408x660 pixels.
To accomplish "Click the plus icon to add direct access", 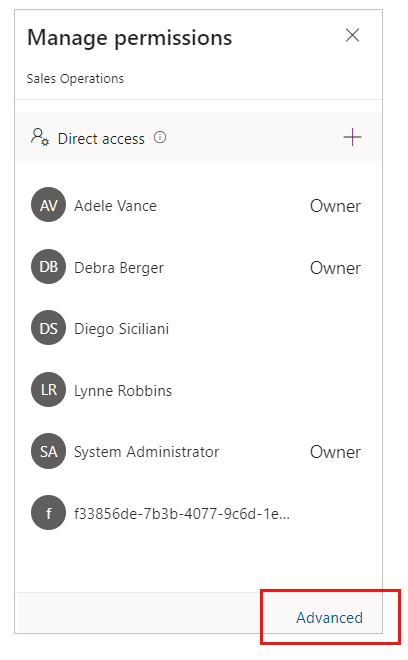I will [x=352, y=137].
